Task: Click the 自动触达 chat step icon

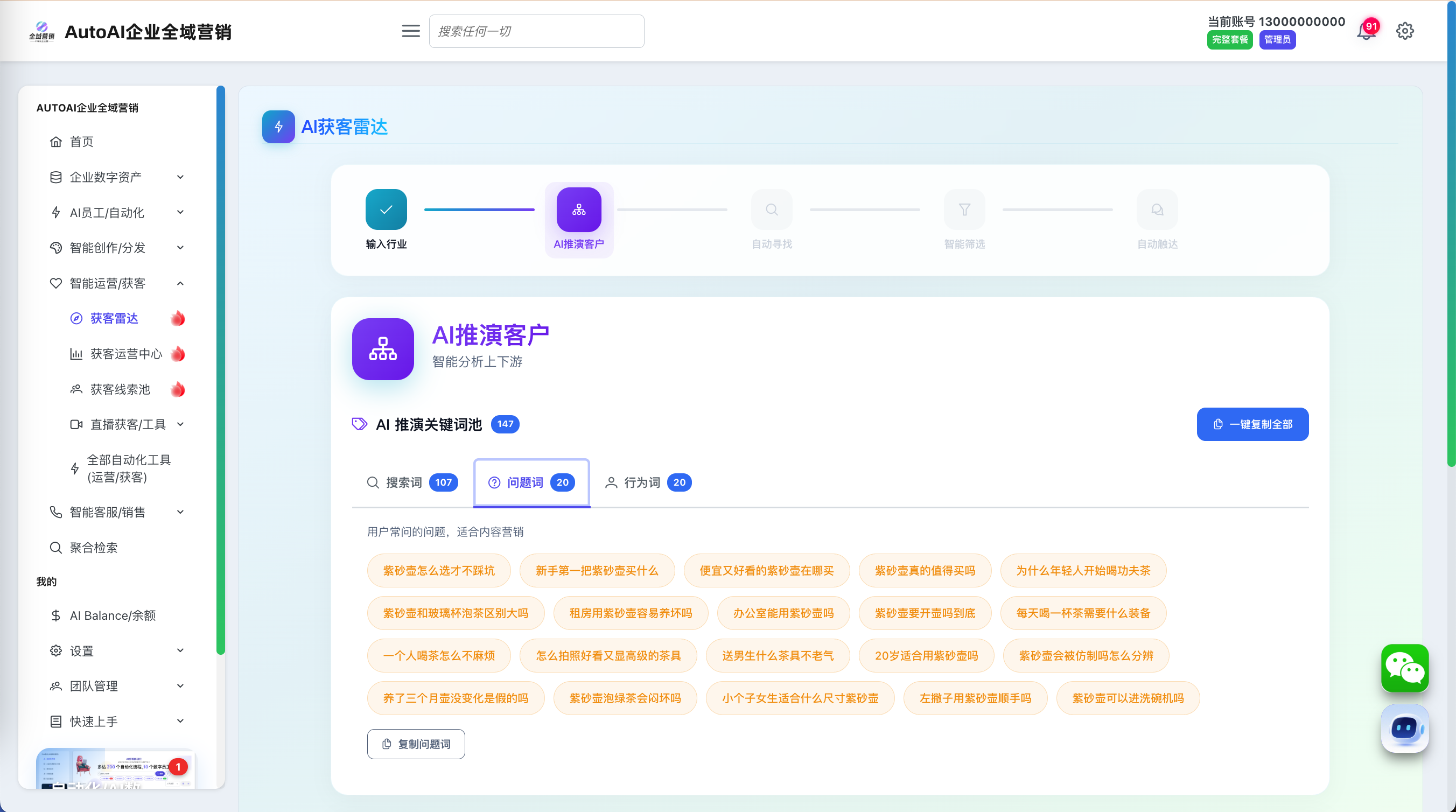Action: [x=1157, y=209]
